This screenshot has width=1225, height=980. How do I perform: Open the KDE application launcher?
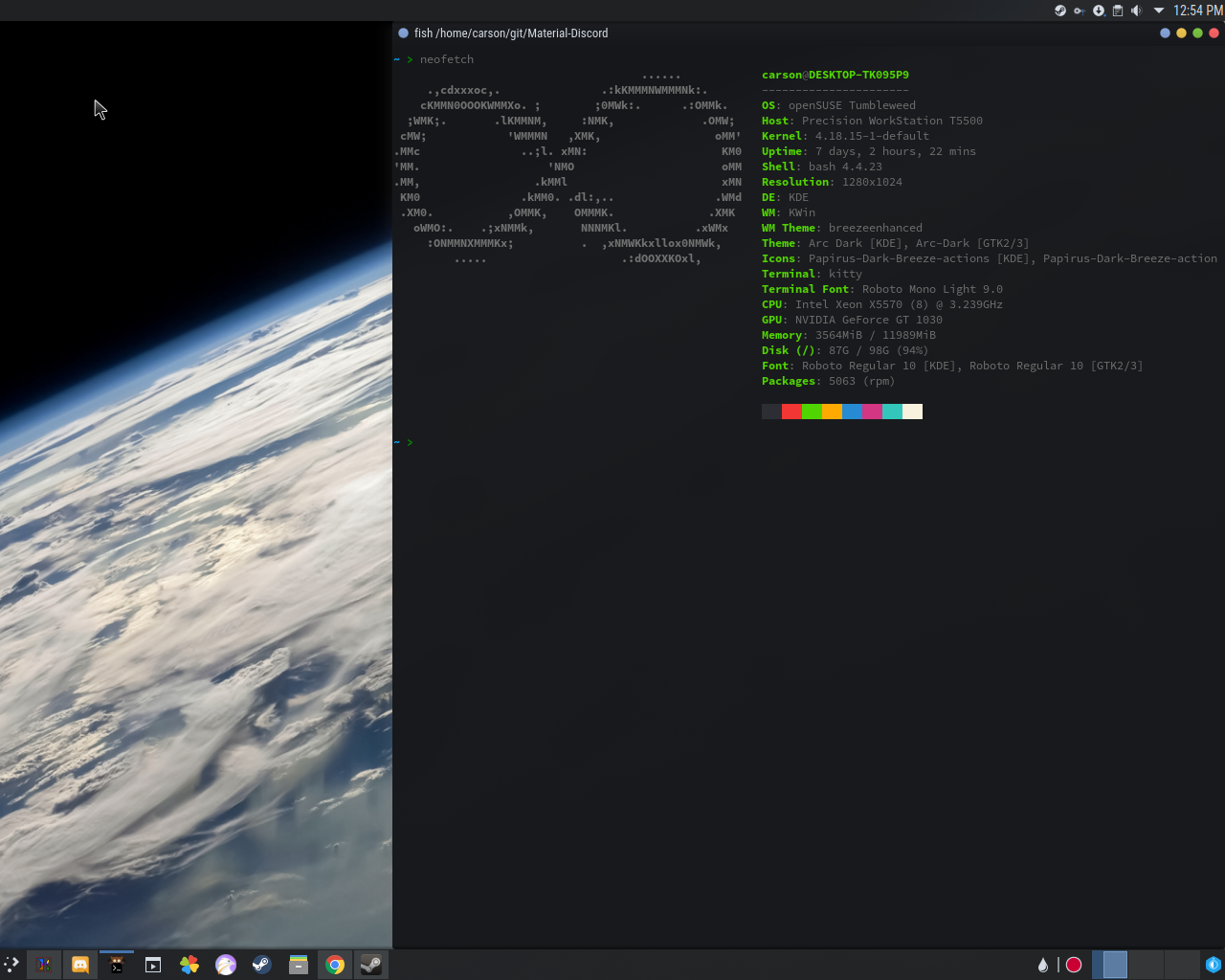coord(11,965)
